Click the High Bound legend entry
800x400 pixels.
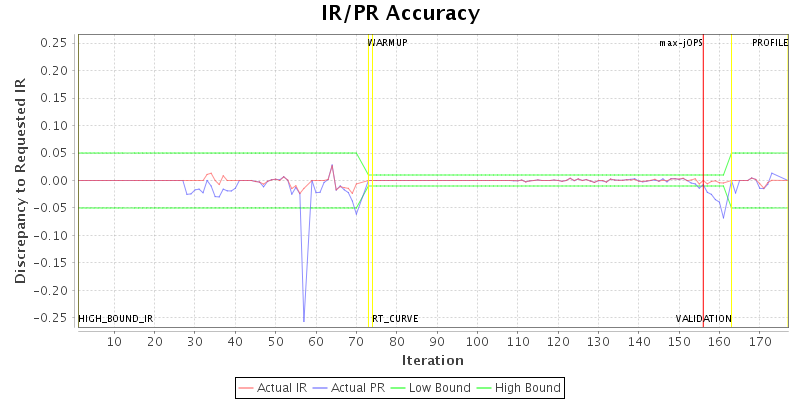tap(520, 387)
